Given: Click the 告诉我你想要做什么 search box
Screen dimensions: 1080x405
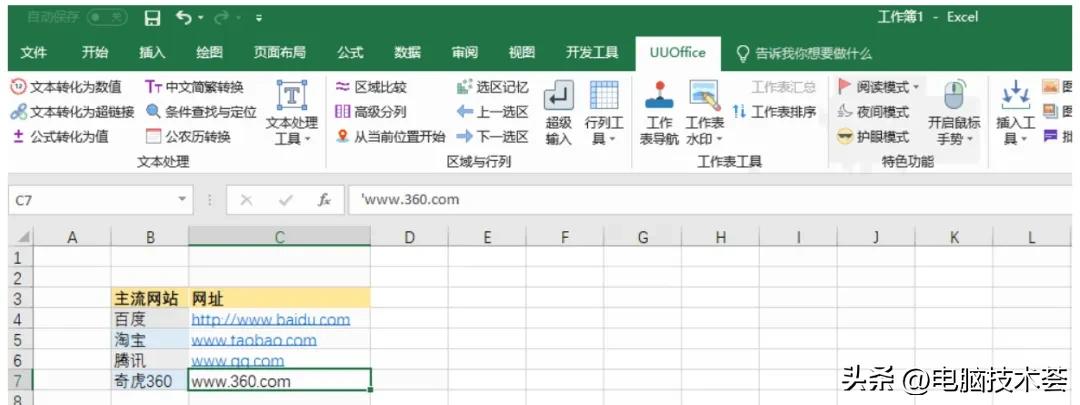Looking at the screenshot, I should point(804,53).
